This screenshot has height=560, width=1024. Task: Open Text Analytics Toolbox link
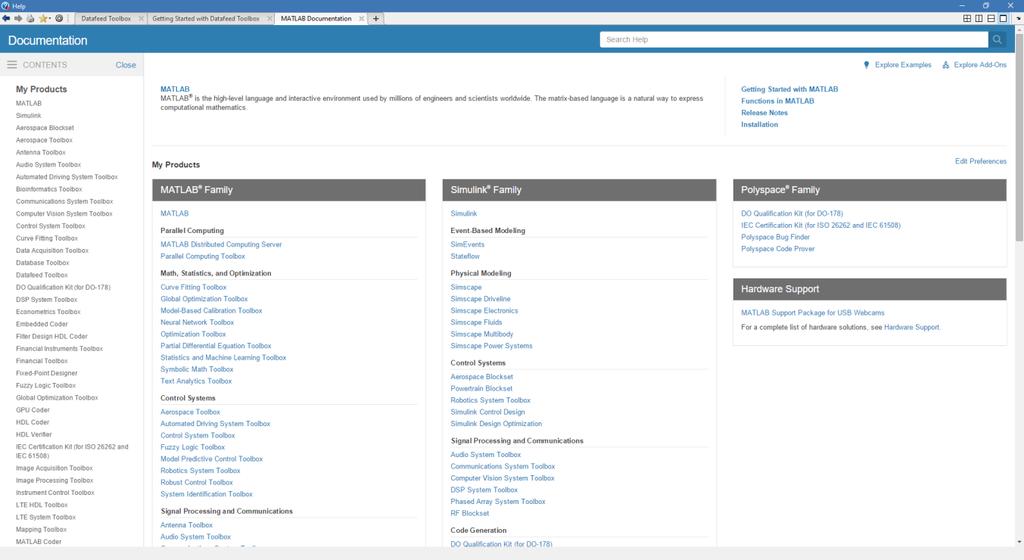[197, 381]
